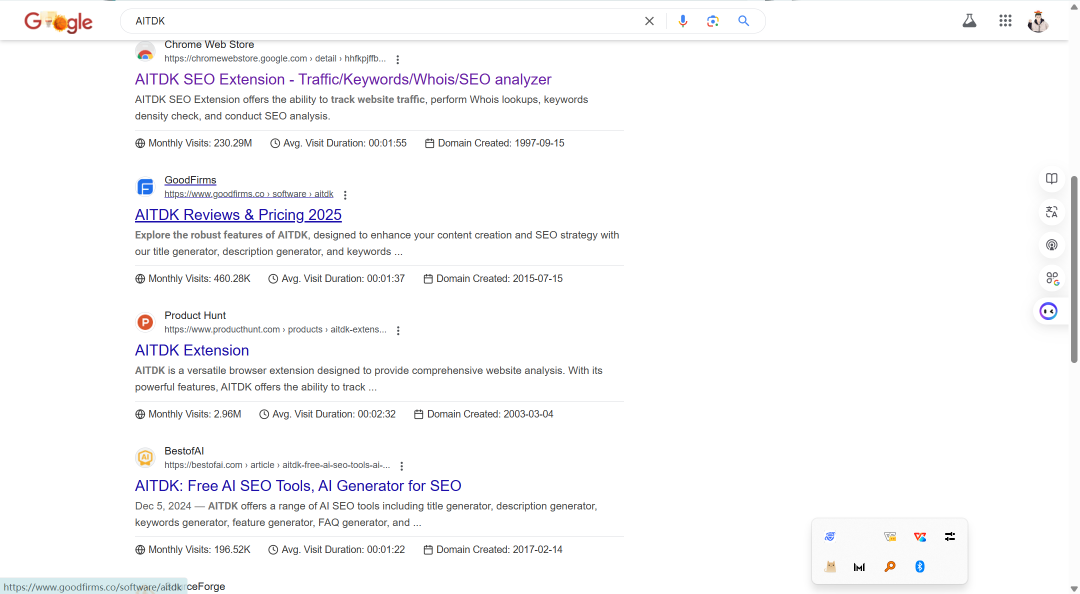Click Avg. Visit Duration: 00:01:55
Viewport: 1080px width, 594px height.
[338, 143]
